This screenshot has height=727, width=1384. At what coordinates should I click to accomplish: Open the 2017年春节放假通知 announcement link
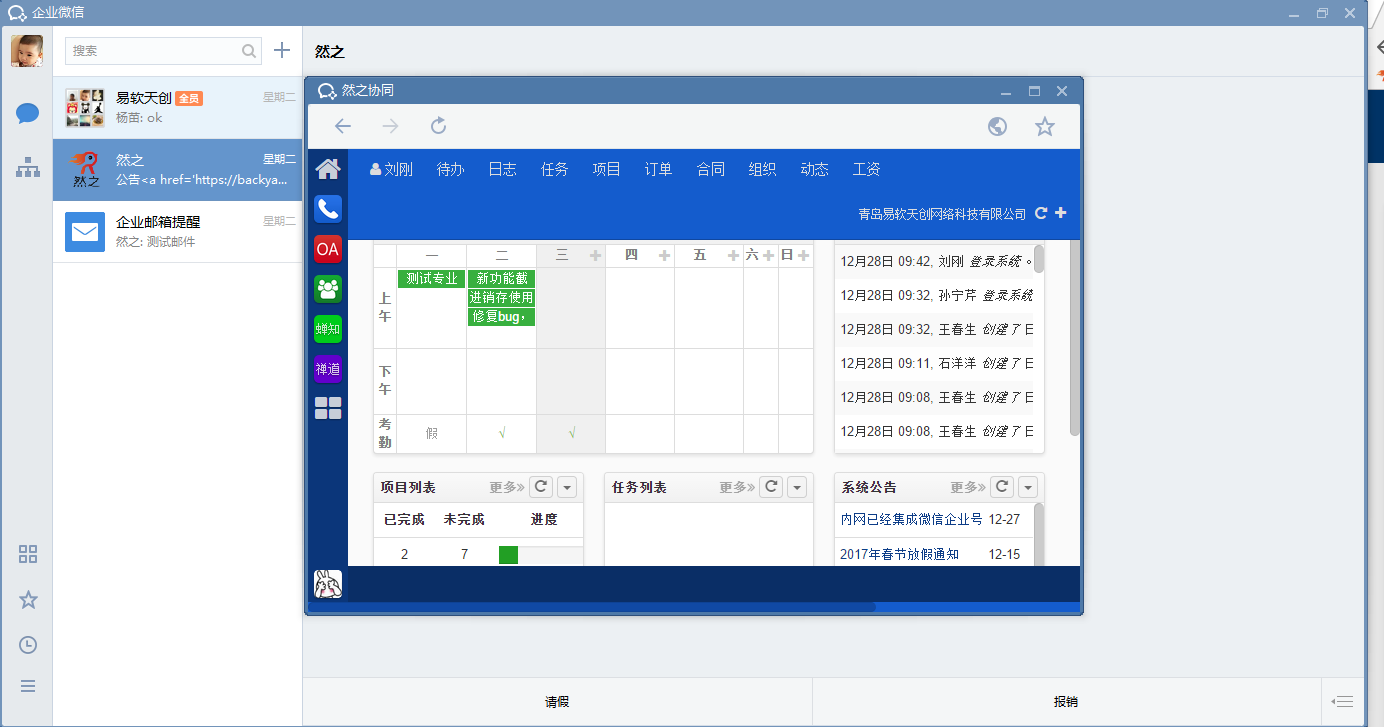tap(899, 554)
